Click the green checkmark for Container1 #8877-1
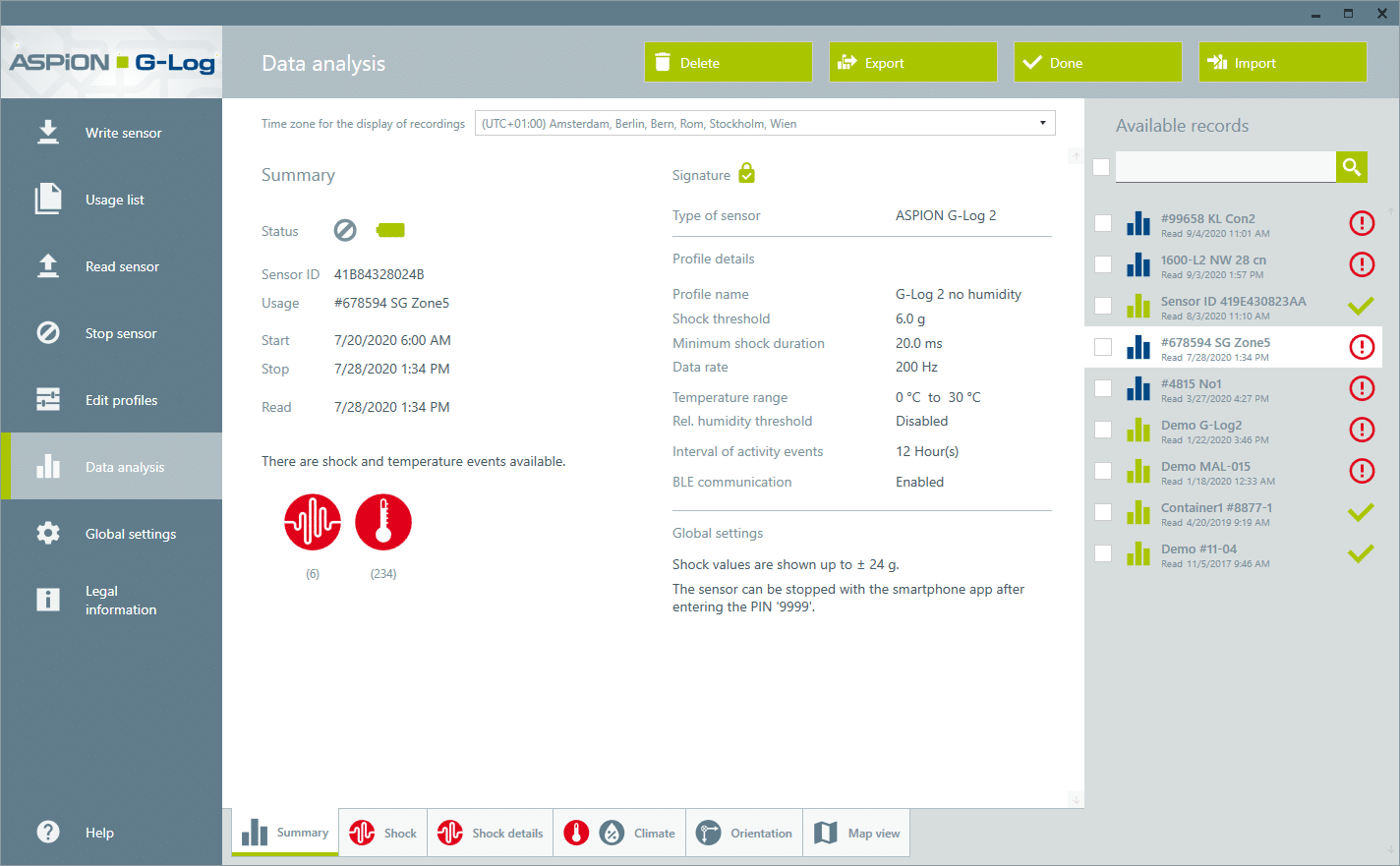Image resolution: width=1400 pixels, height=866 pixels. point(1361,512)
